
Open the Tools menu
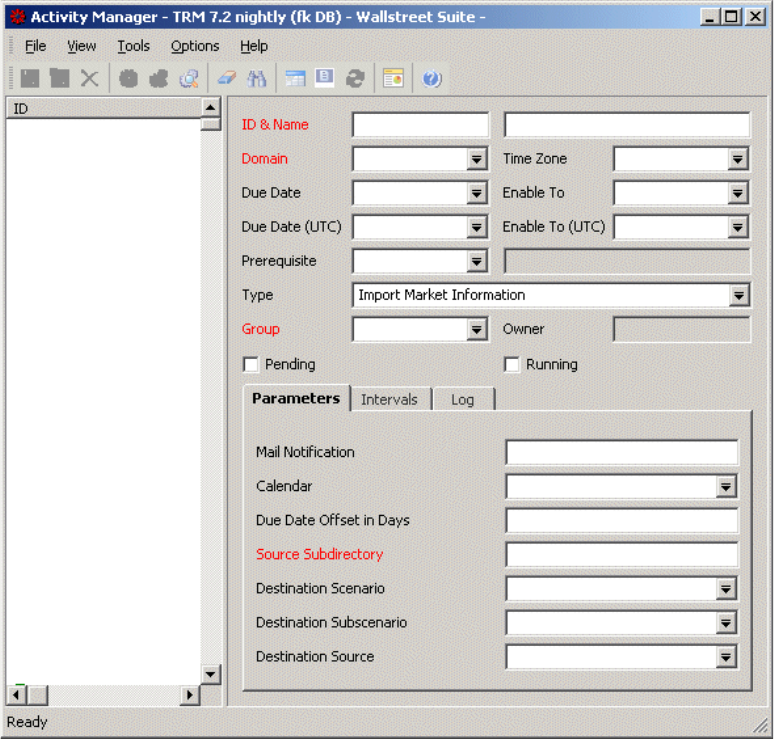click(133, 46)
